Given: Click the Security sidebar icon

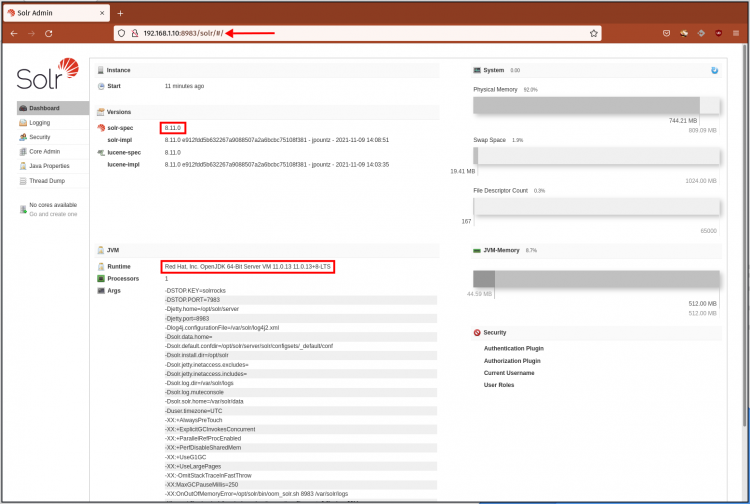Looking at the screenshot, I should coord(23,137).
